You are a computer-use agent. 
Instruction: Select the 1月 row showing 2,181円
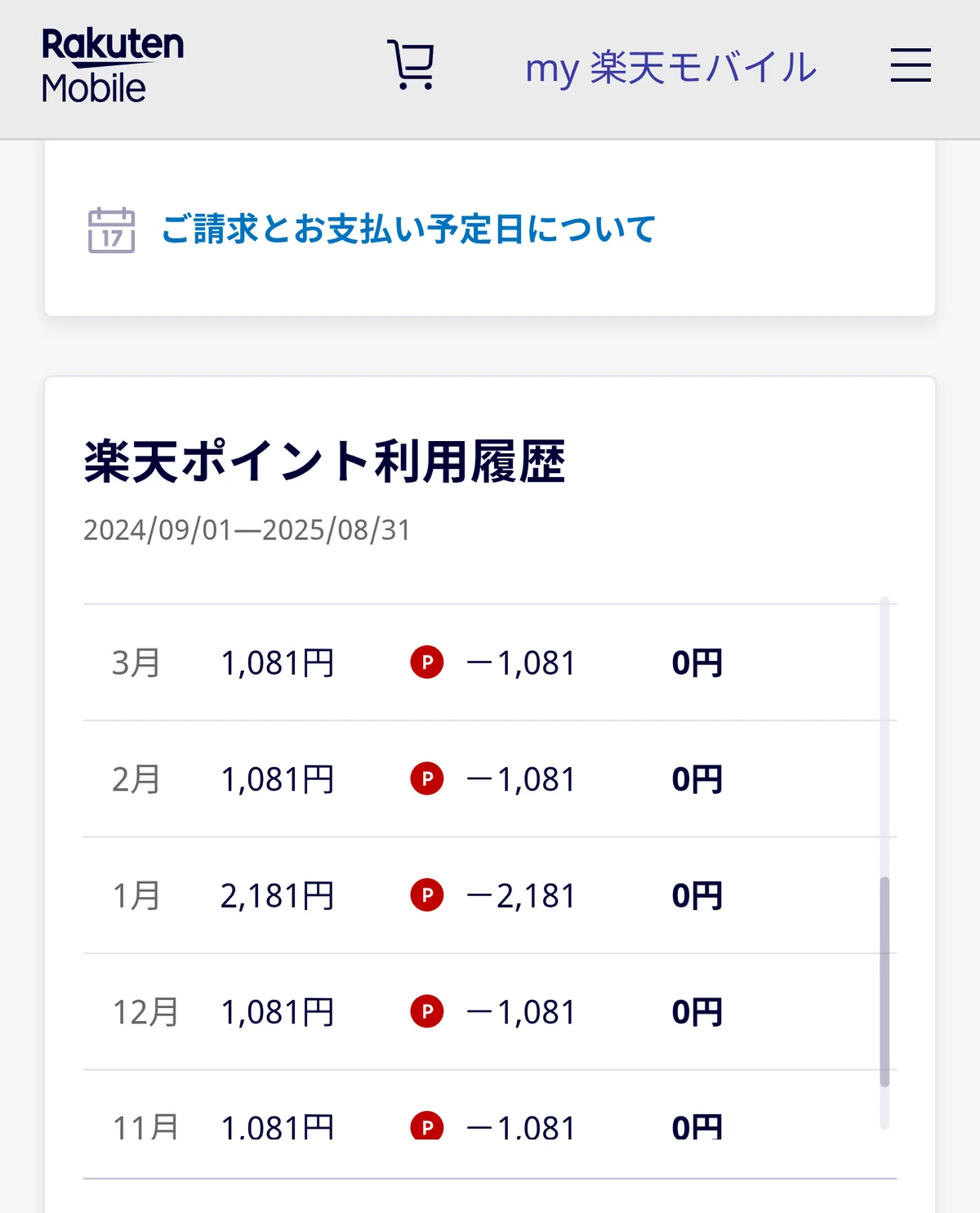(x=482, y=895)
